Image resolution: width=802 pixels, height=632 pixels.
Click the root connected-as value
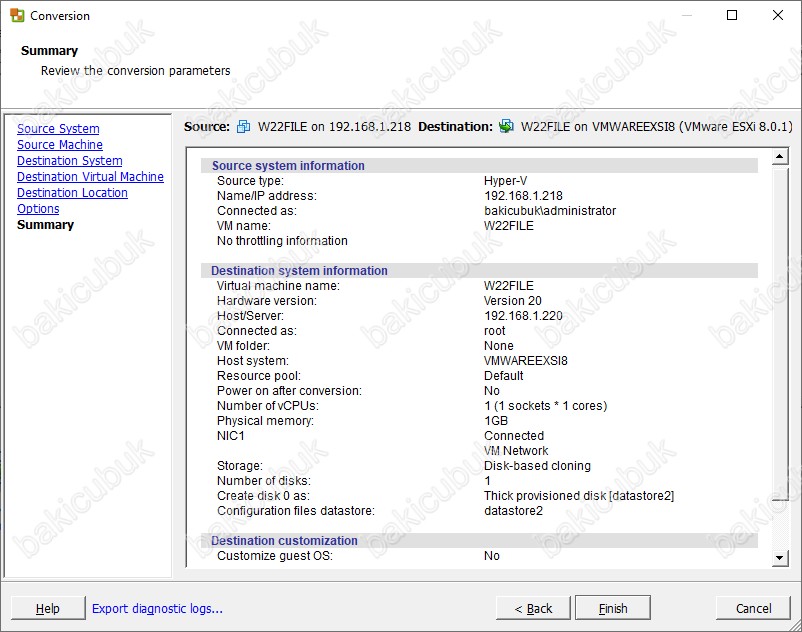(495, 331)
